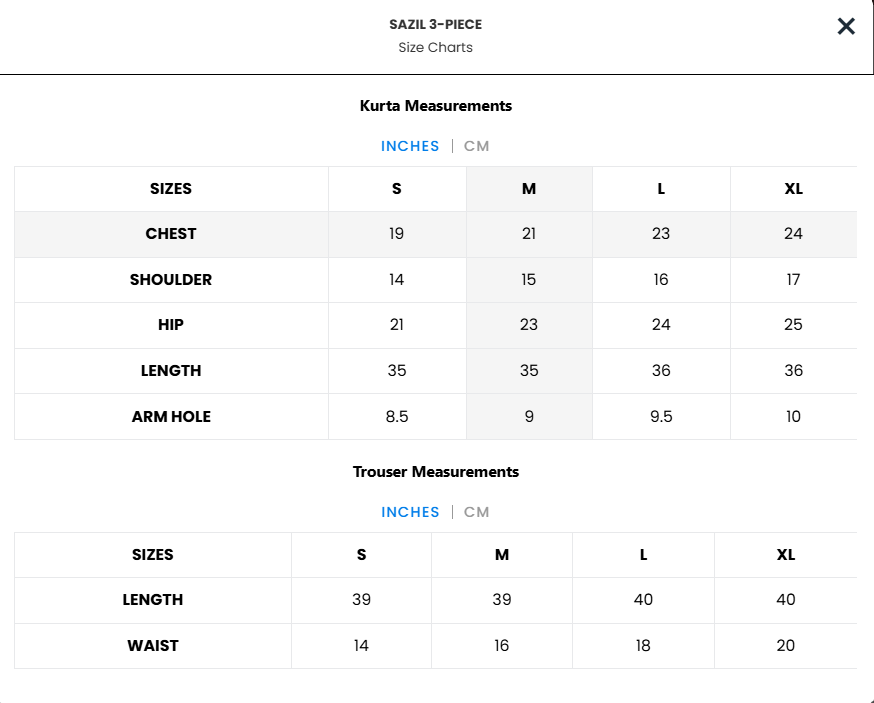Select INCHES for Trouser measurements
The height and width of the screenshot is (703, 874).
[410, 512]
